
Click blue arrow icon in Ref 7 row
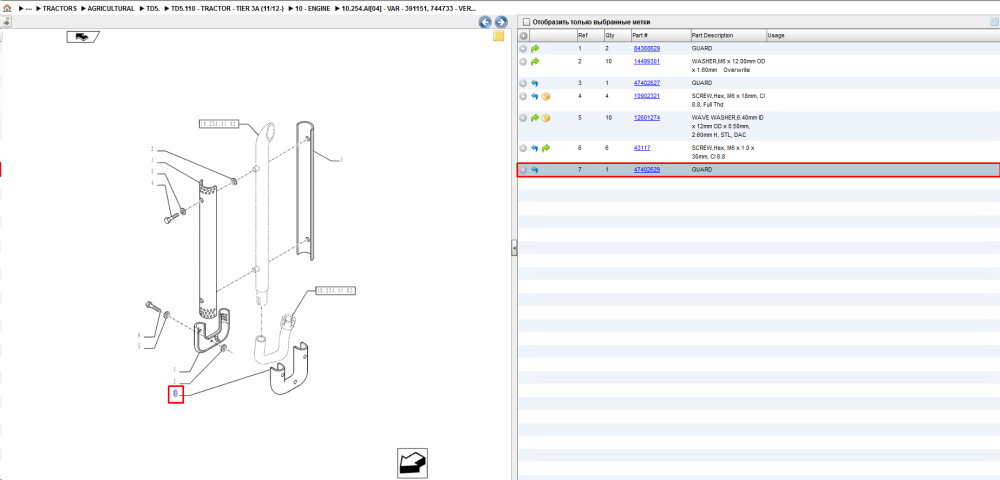click(535, 170)
